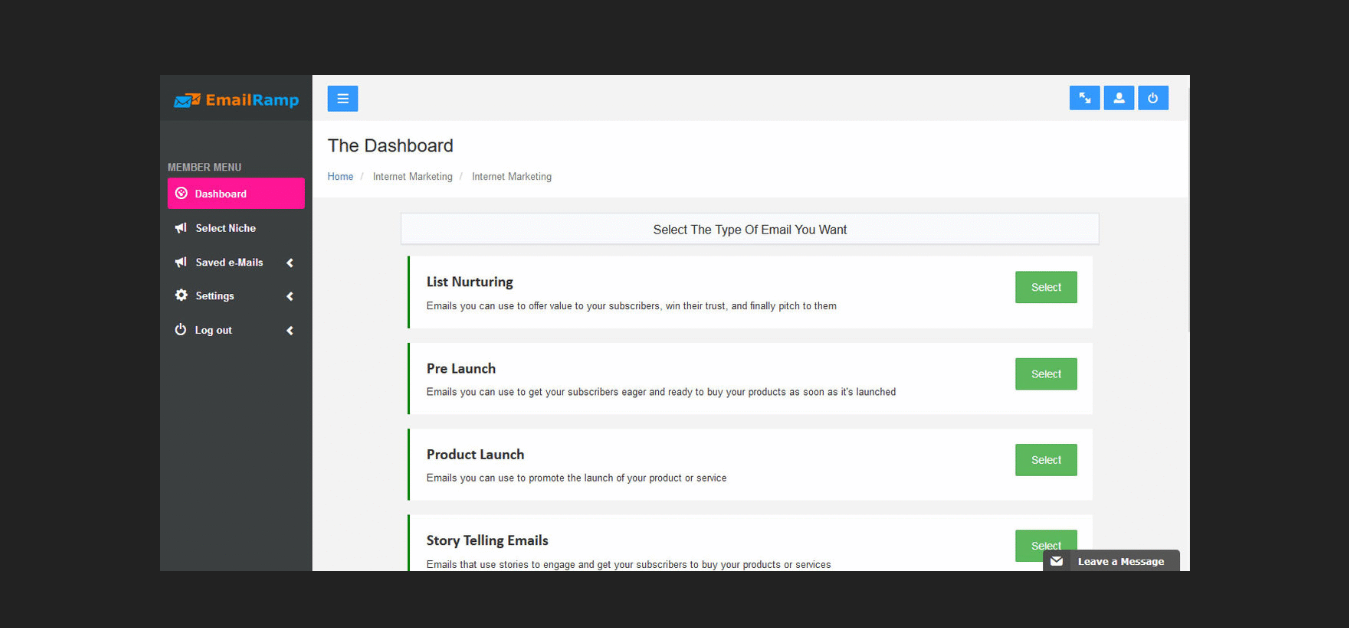Click the Dashboard circle icon in sidebar
1349x628 pixels.
point(181,194)
